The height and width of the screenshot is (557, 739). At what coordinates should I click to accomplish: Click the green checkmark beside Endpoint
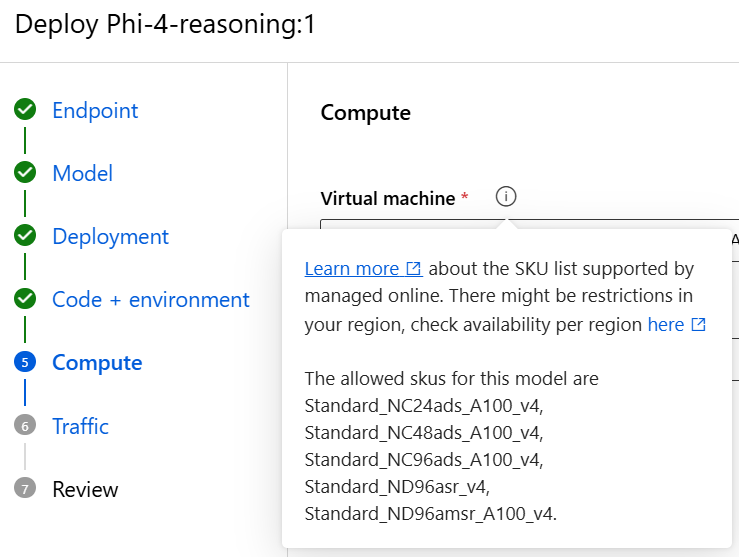click(x=25, y=109)
